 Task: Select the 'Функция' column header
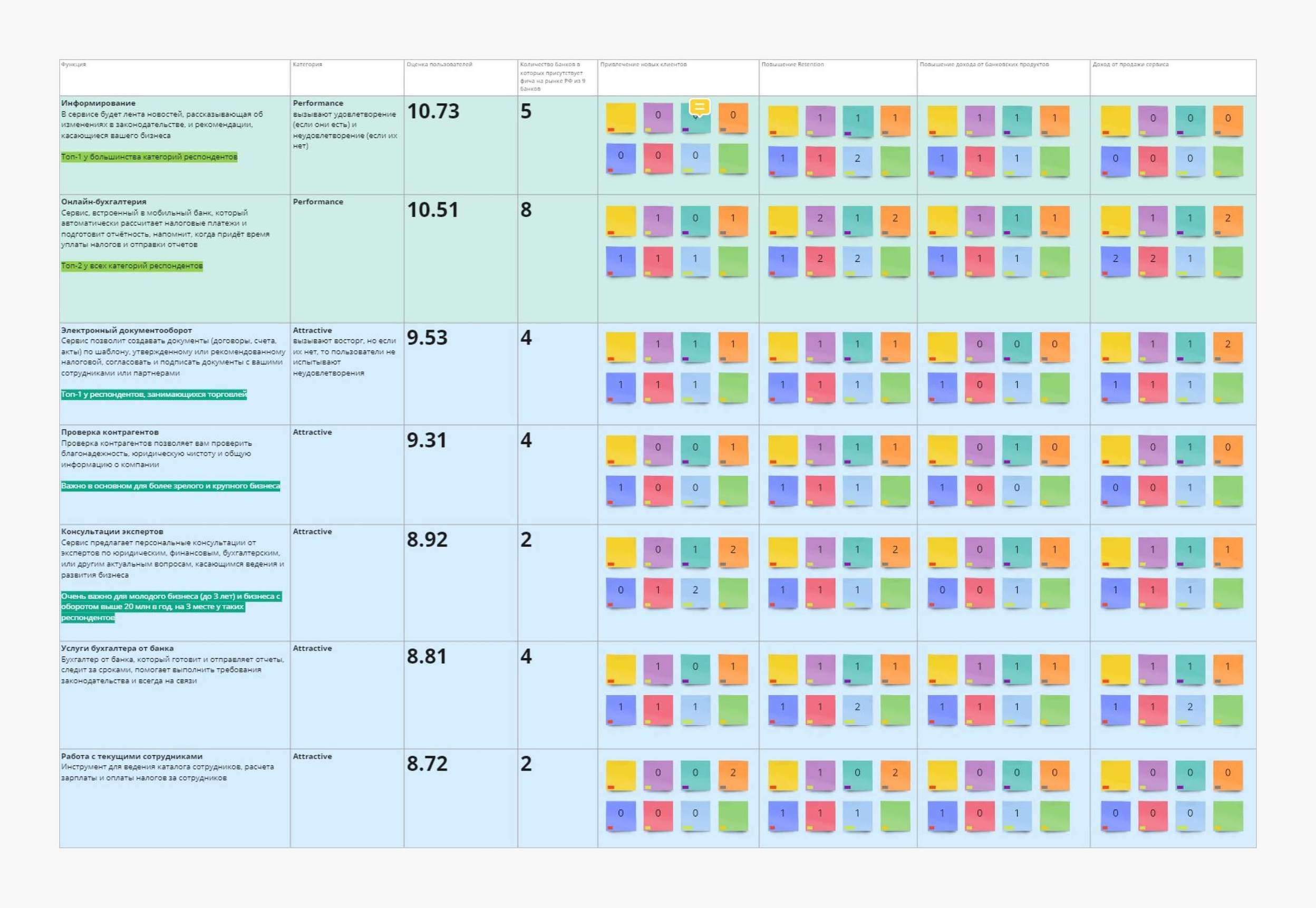pos(73,64)
